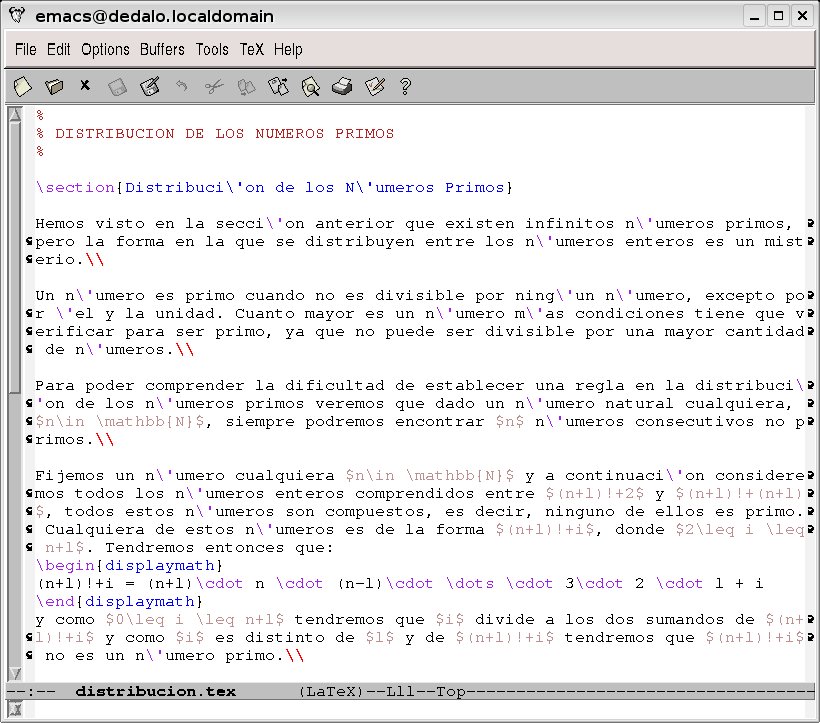820x723 pixels.
Task: Click the scrollbar down arrow
Action: (14, 673)
